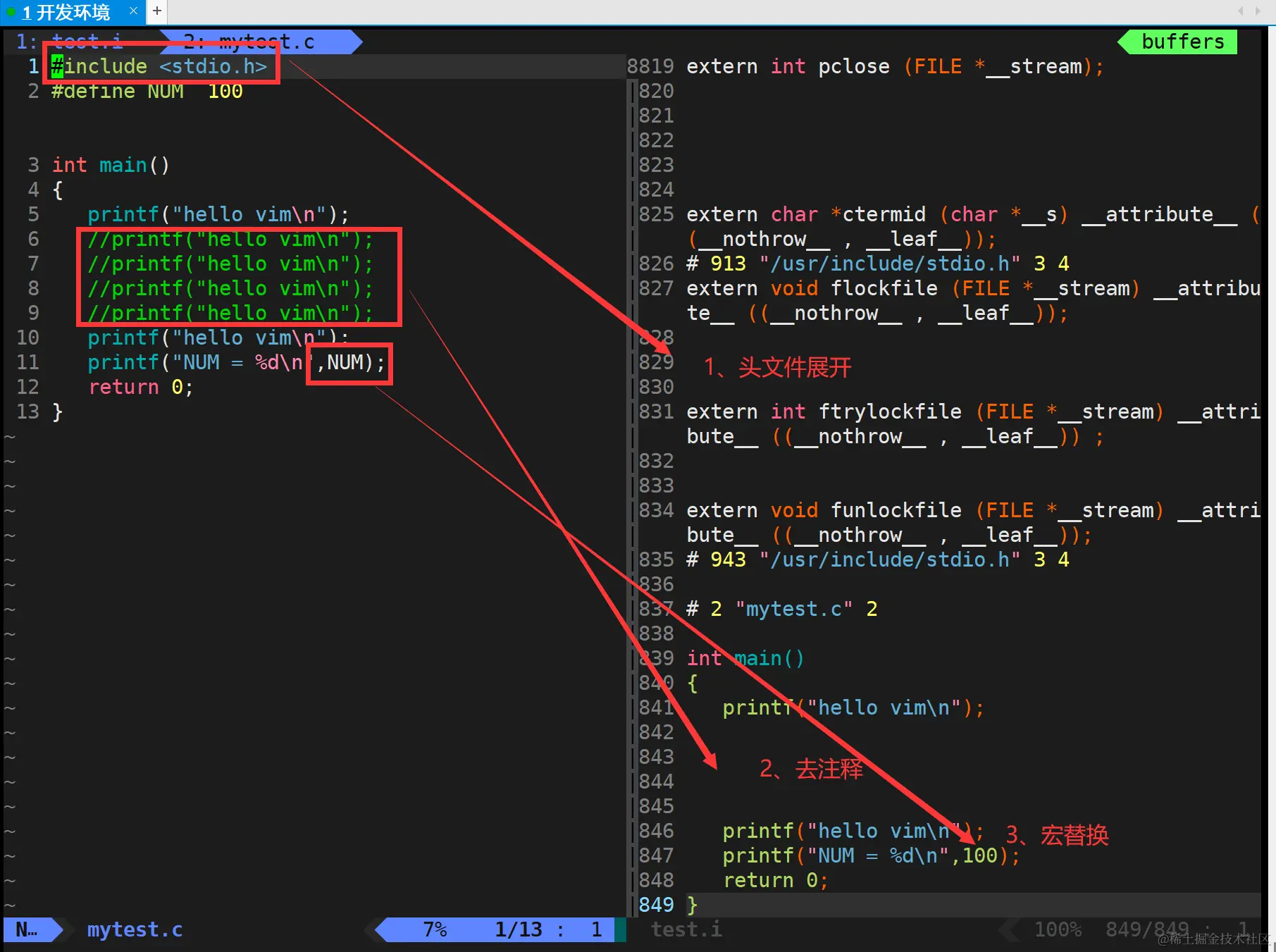Click the opening brace on line 4

(x=58, y=190)
